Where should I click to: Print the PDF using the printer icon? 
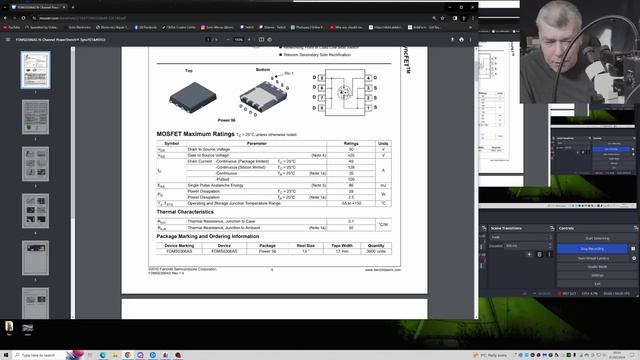point(461,40)
